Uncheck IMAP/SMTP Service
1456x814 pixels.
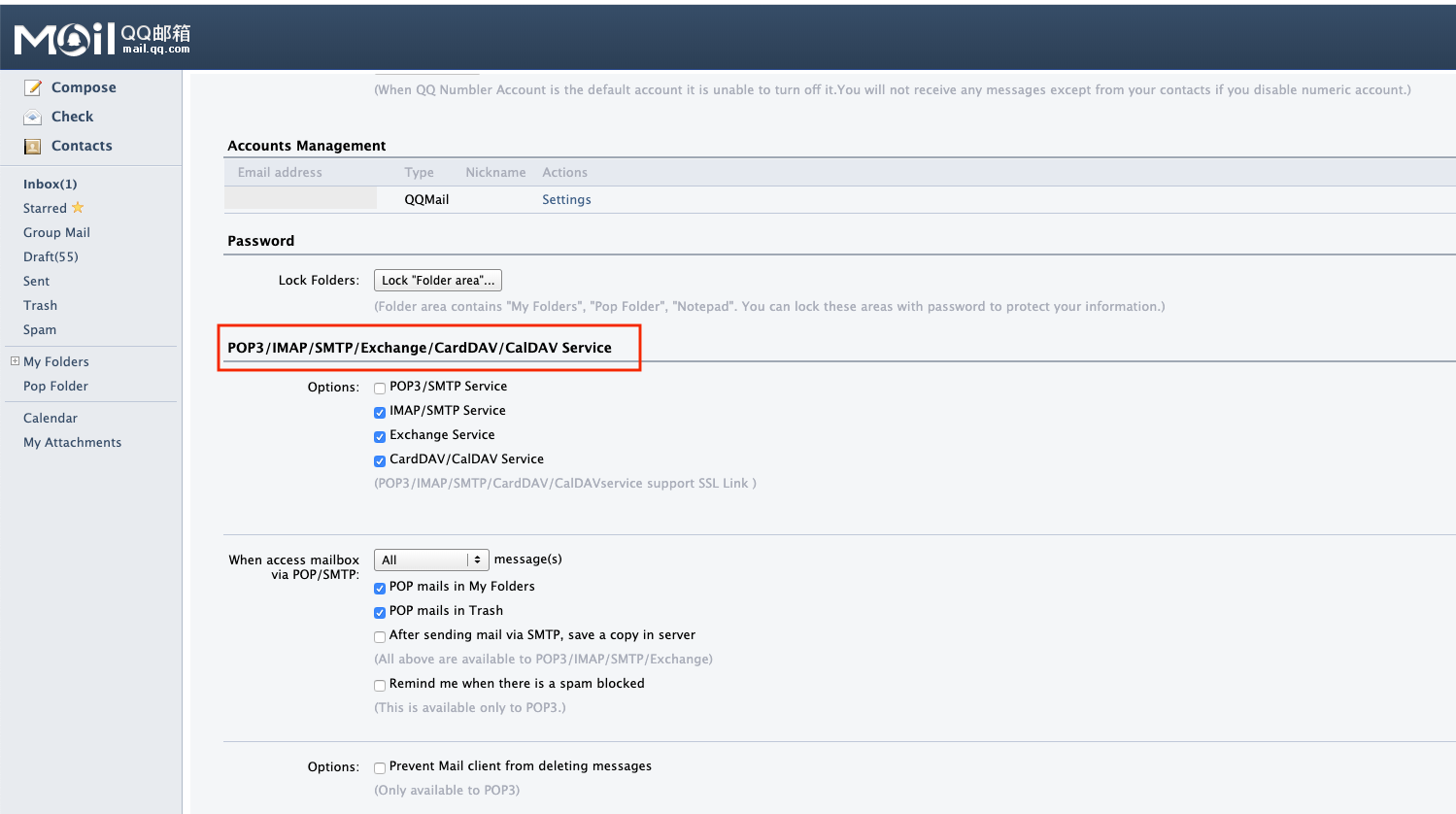click(380, 412)
